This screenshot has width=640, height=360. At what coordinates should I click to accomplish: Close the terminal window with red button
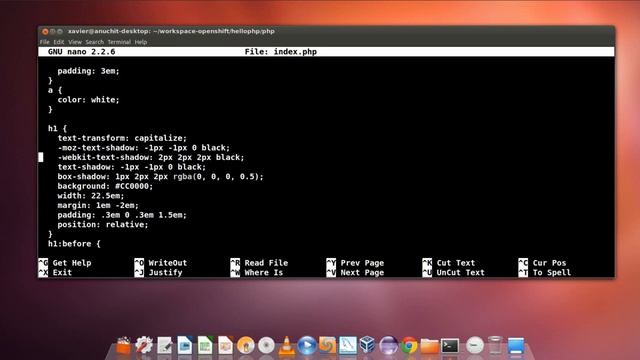[x=45, y=31]
